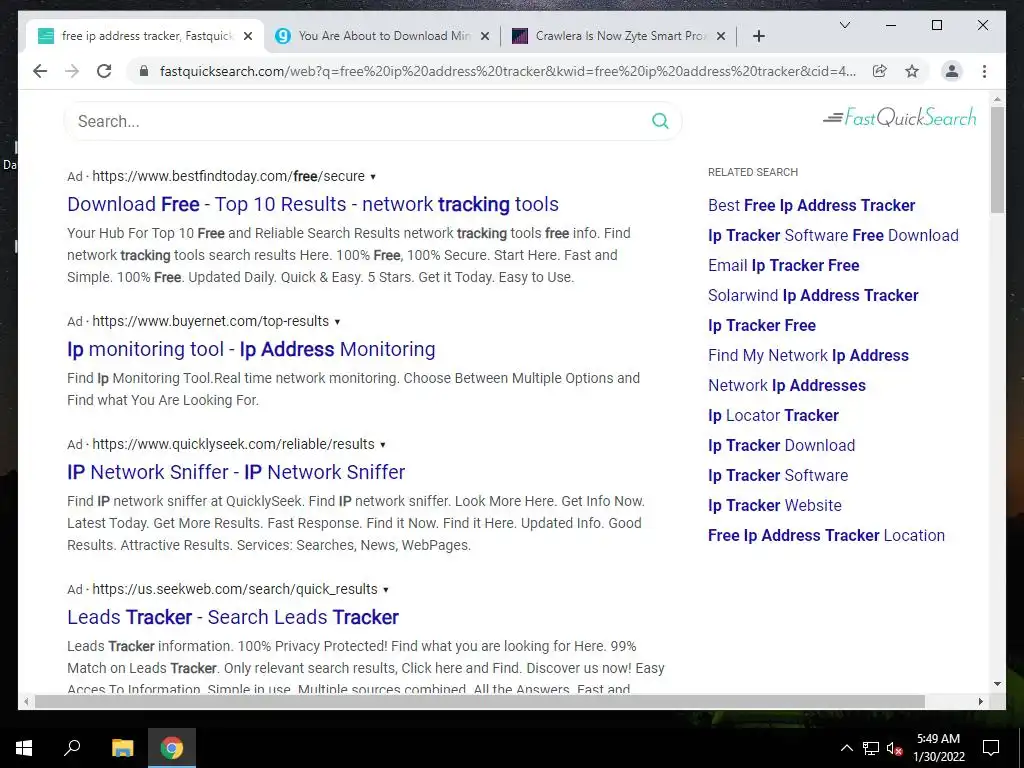Open the notification center icon
The height and width of the screenshot is (768, 1024).
click(991, 748)
